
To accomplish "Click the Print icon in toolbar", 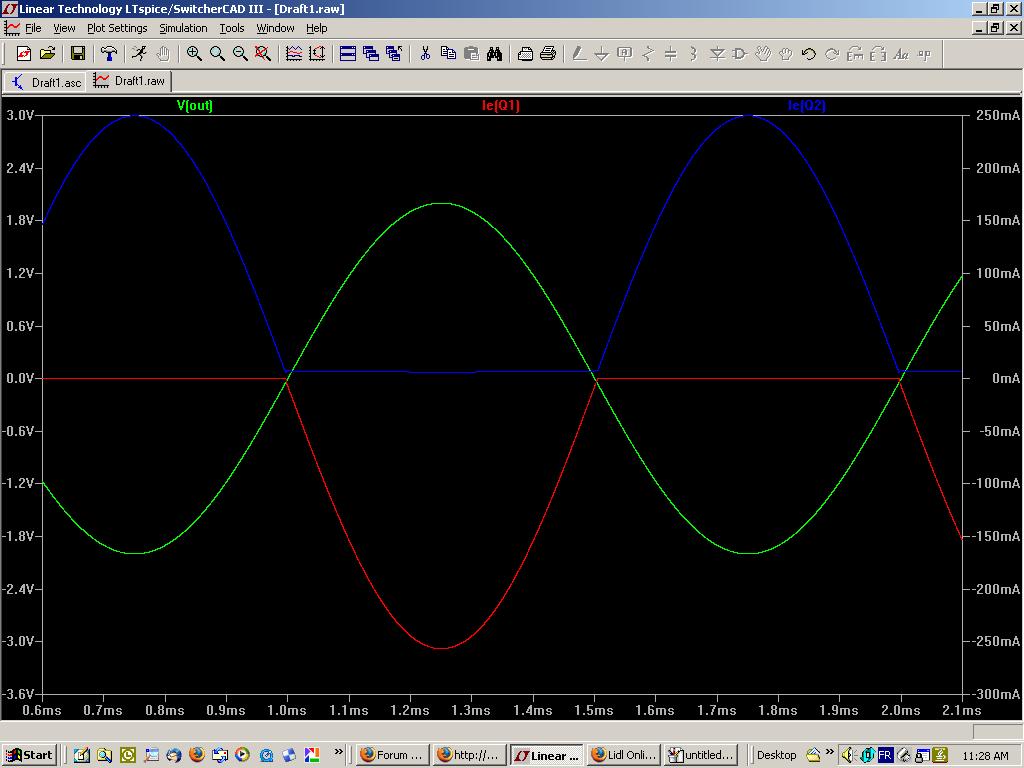I will (548, 54).
